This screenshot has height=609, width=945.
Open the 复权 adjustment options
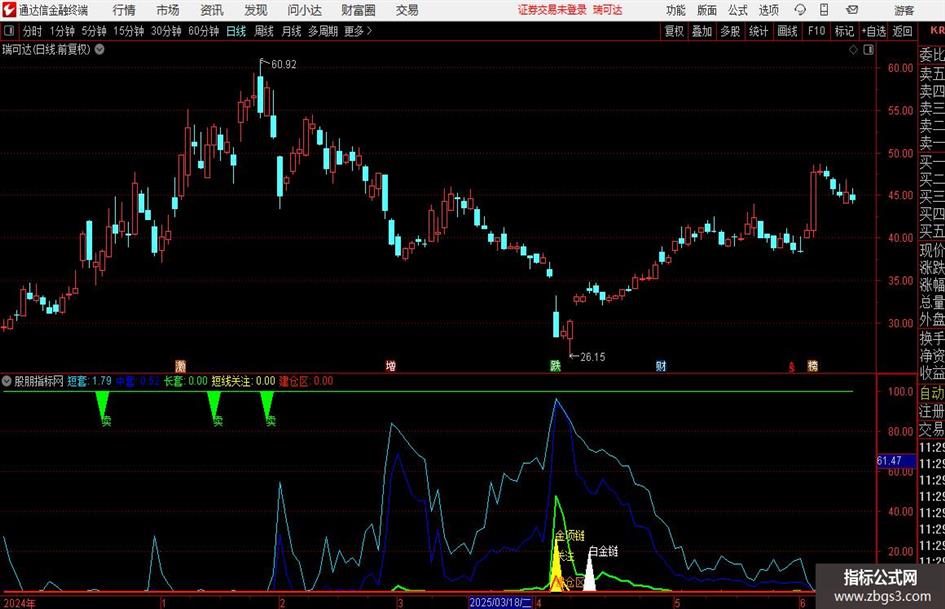674,31
